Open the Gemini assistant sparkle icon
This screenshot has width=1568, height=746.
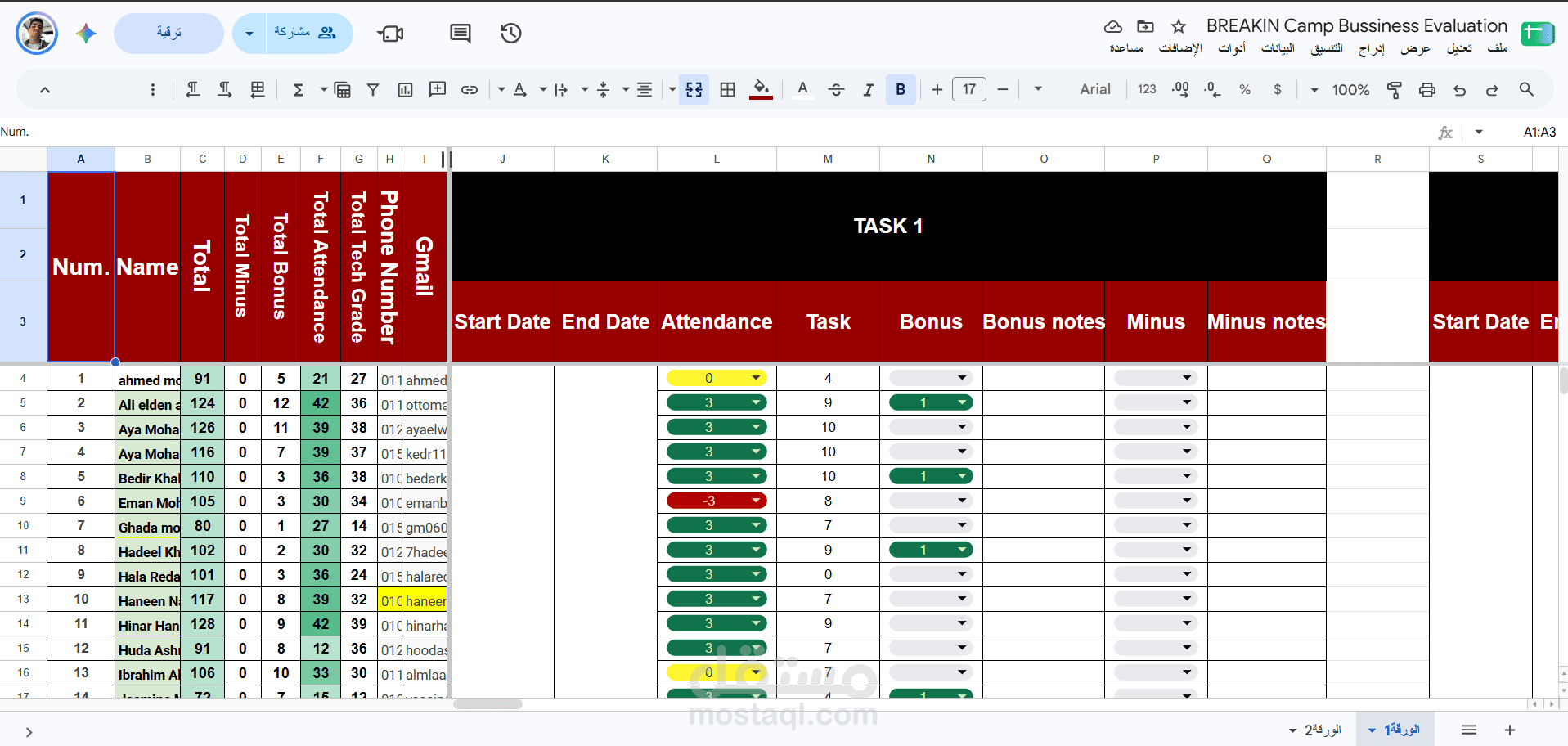pyautogui.click(x=86, y=34)
